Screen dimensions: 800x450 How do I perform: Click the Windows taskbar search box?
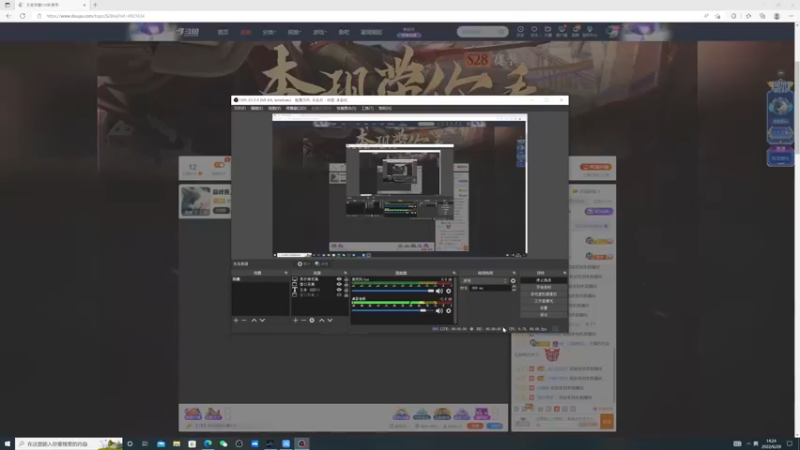tap(69, 444)
